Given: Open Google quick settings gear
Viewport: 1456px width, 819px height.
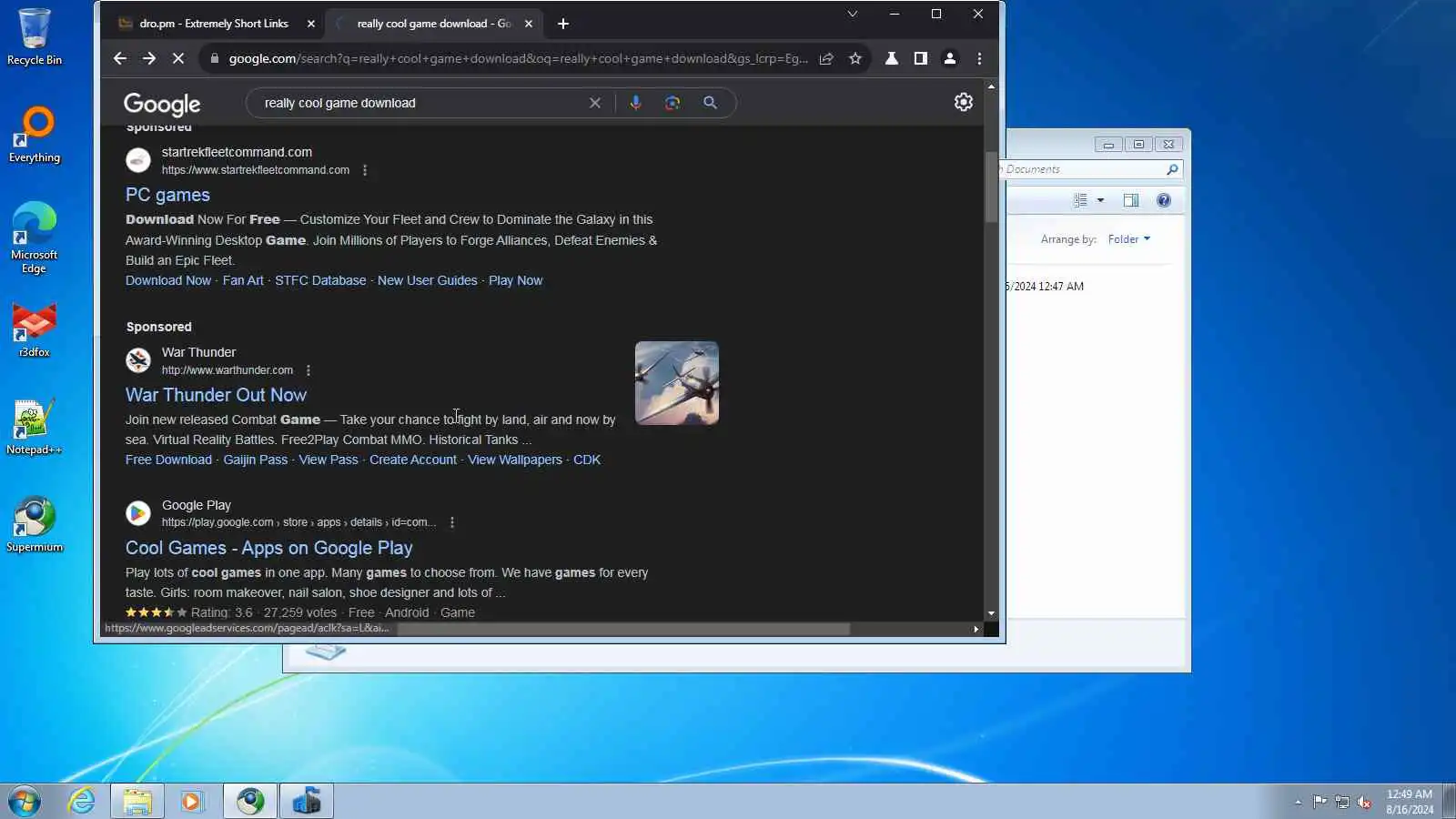Looking at the screenshot, I should (964, 102).
